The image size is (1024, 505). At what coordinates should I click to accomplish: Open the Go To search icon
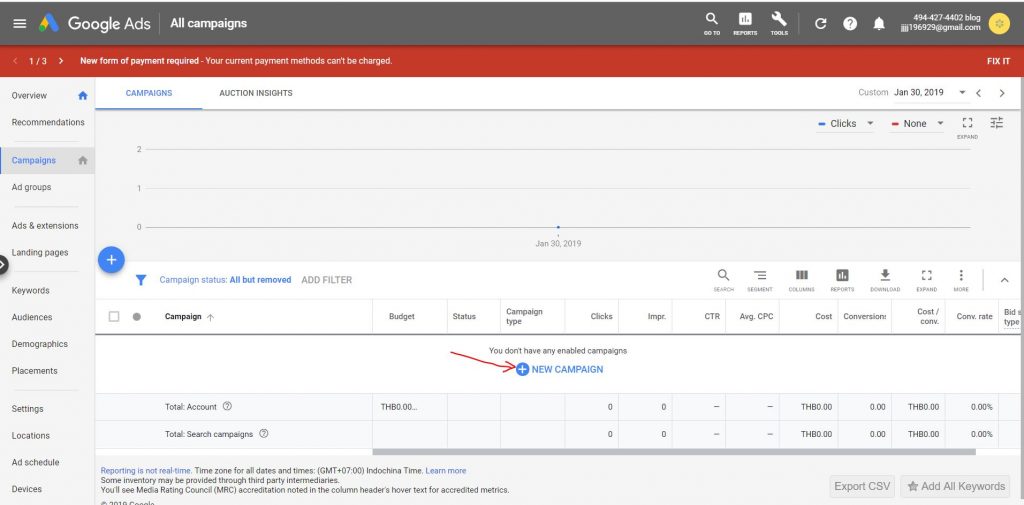pos(712,24)
